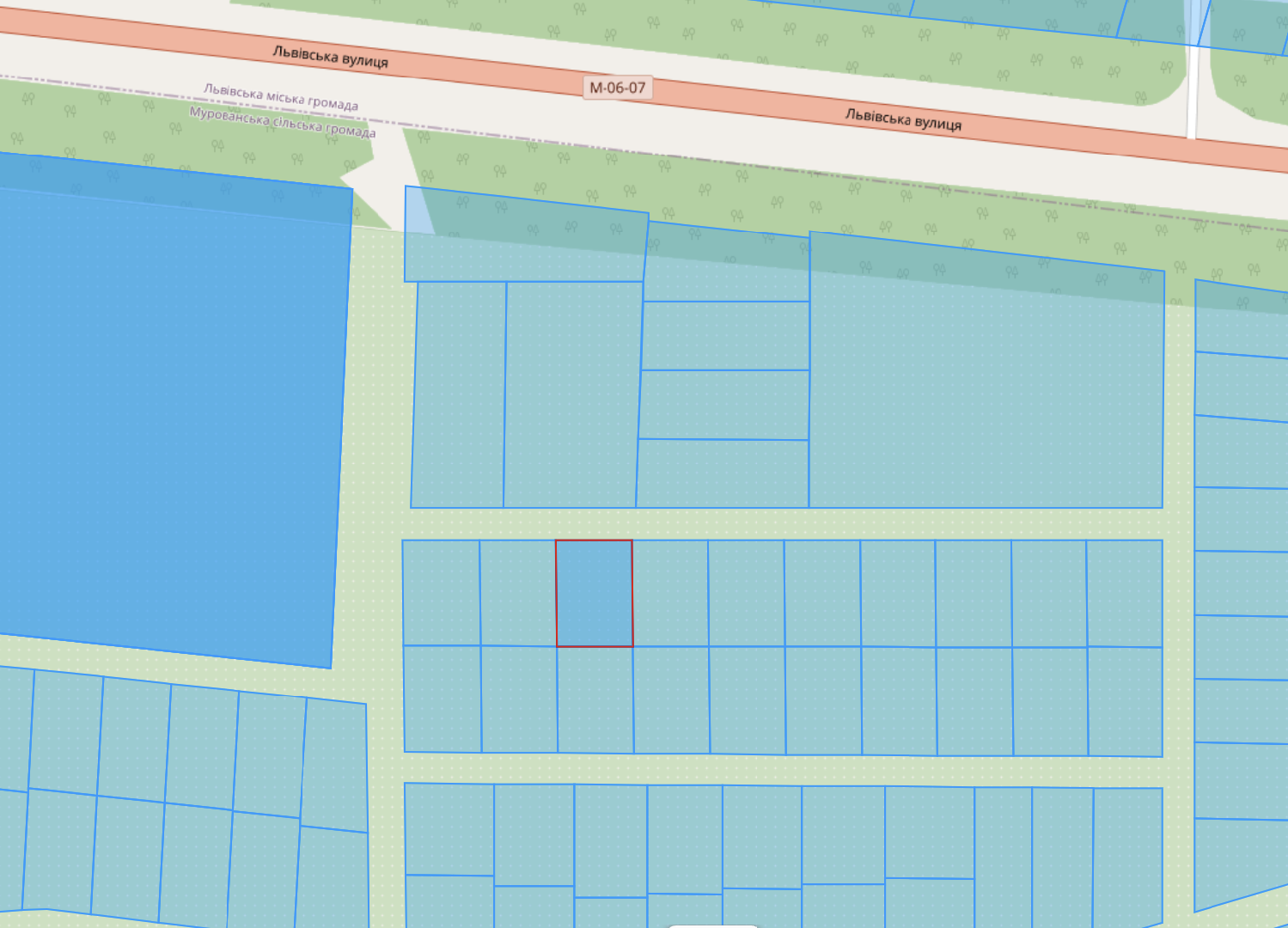Select the parcel directly below the red-outlined one
The height and width of the screenshot is (928, 1288).
595,699
